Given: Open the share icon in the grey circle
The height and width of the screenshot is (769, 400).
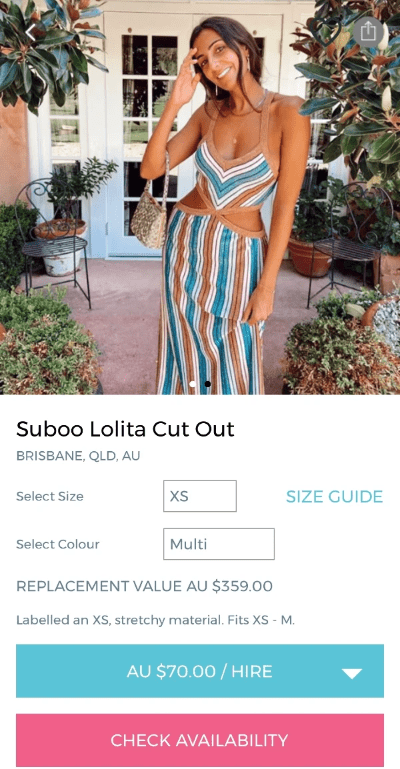Looking at the screenshot, I should coord(368,32).
